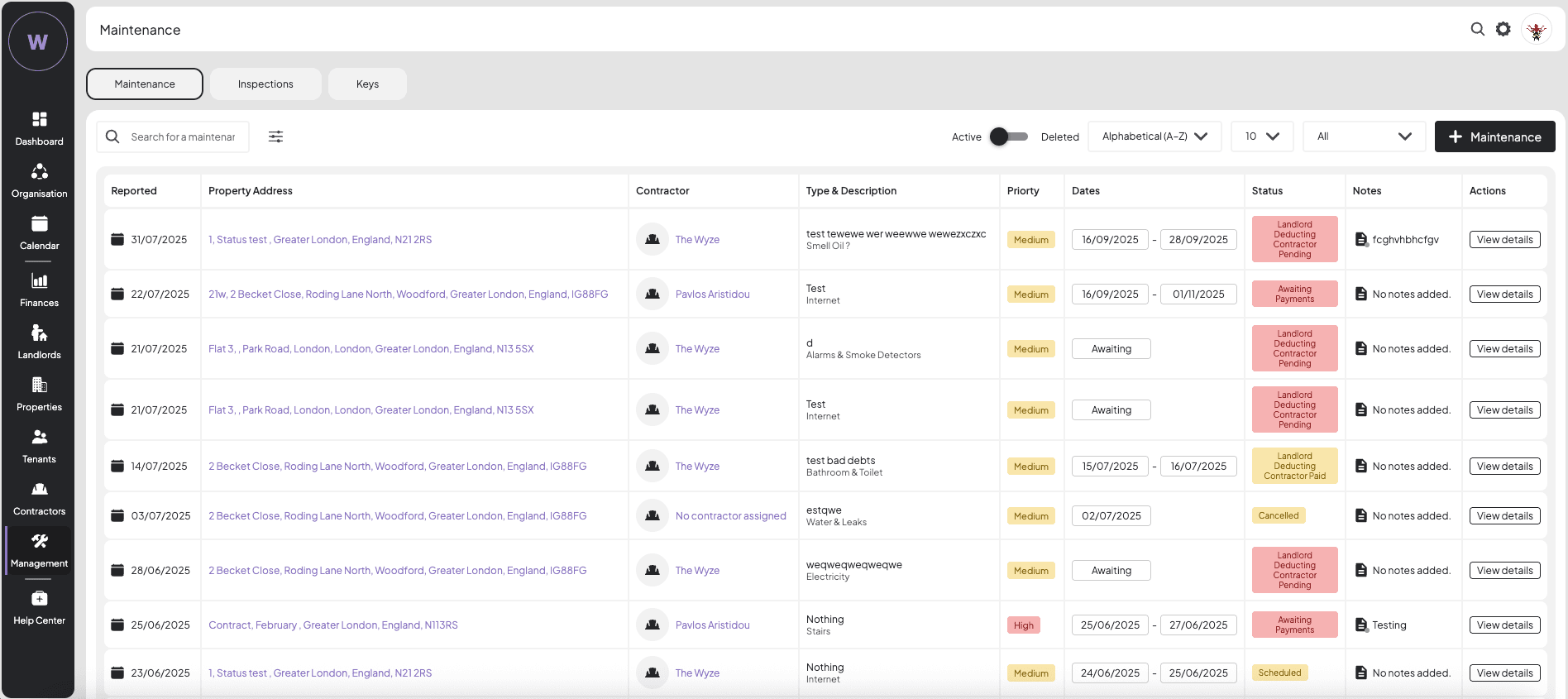Go to the Organisation section in sidebar

(x=39, y=180)
